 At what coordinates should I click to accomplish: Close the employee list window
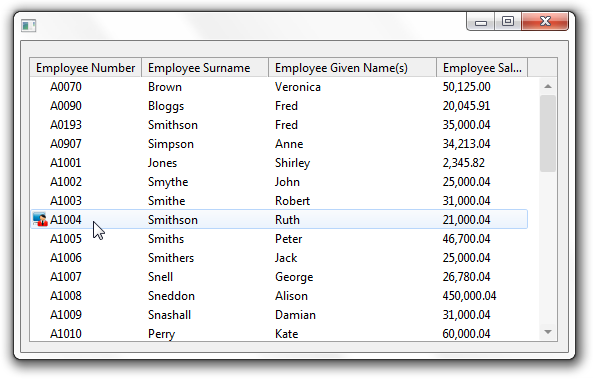pyautogui.click(x=545, y=21)
